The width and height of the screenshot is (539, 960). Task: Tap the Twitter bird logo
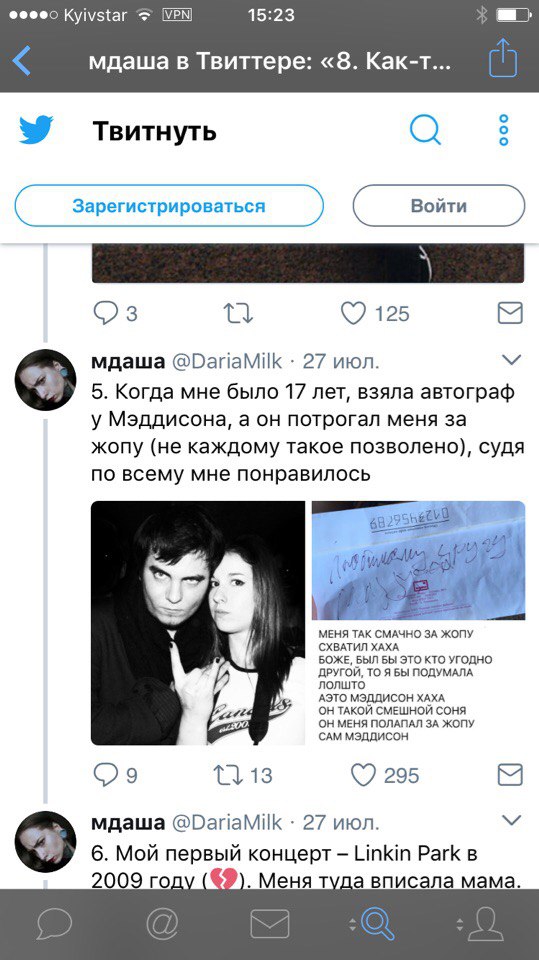(36, 130)
